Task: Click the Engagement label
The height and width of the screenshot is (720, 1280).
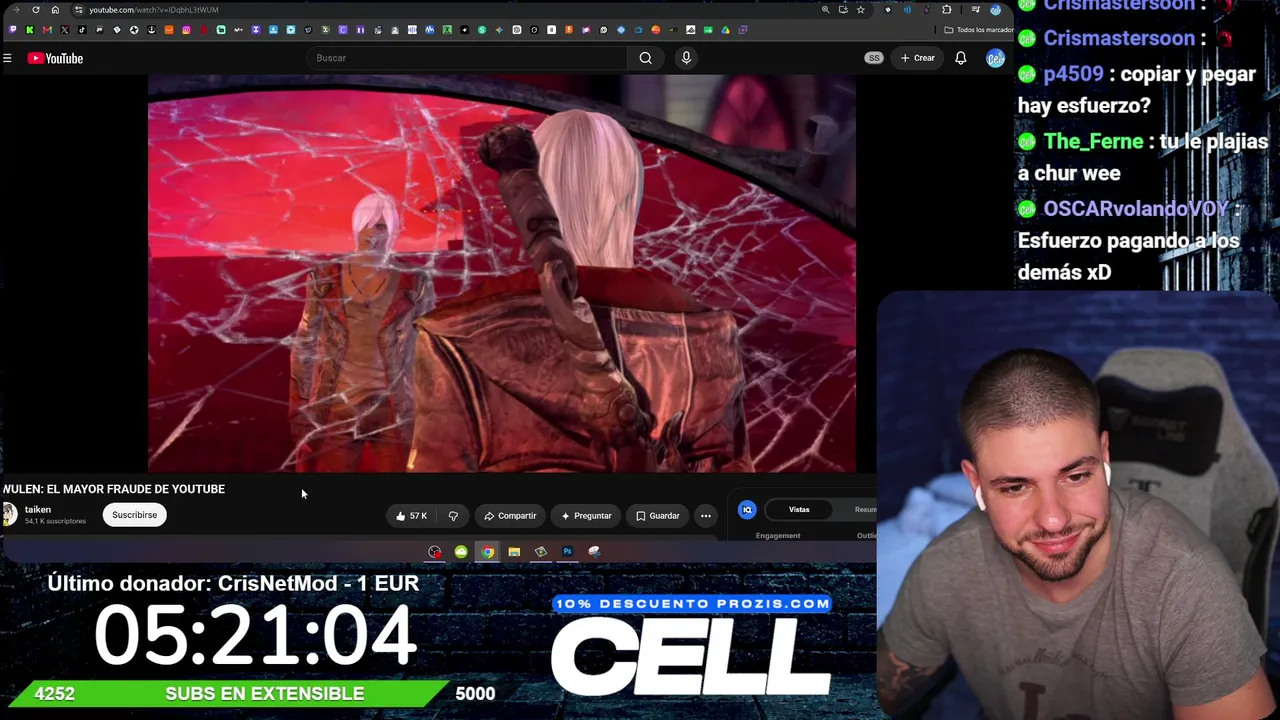Action: pyautogui.click(x=778, y=536)
